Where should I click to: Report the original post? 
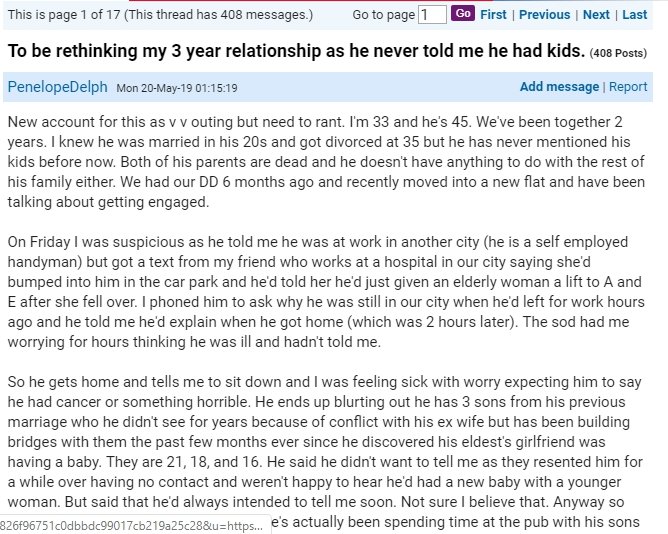click(628, 87)
